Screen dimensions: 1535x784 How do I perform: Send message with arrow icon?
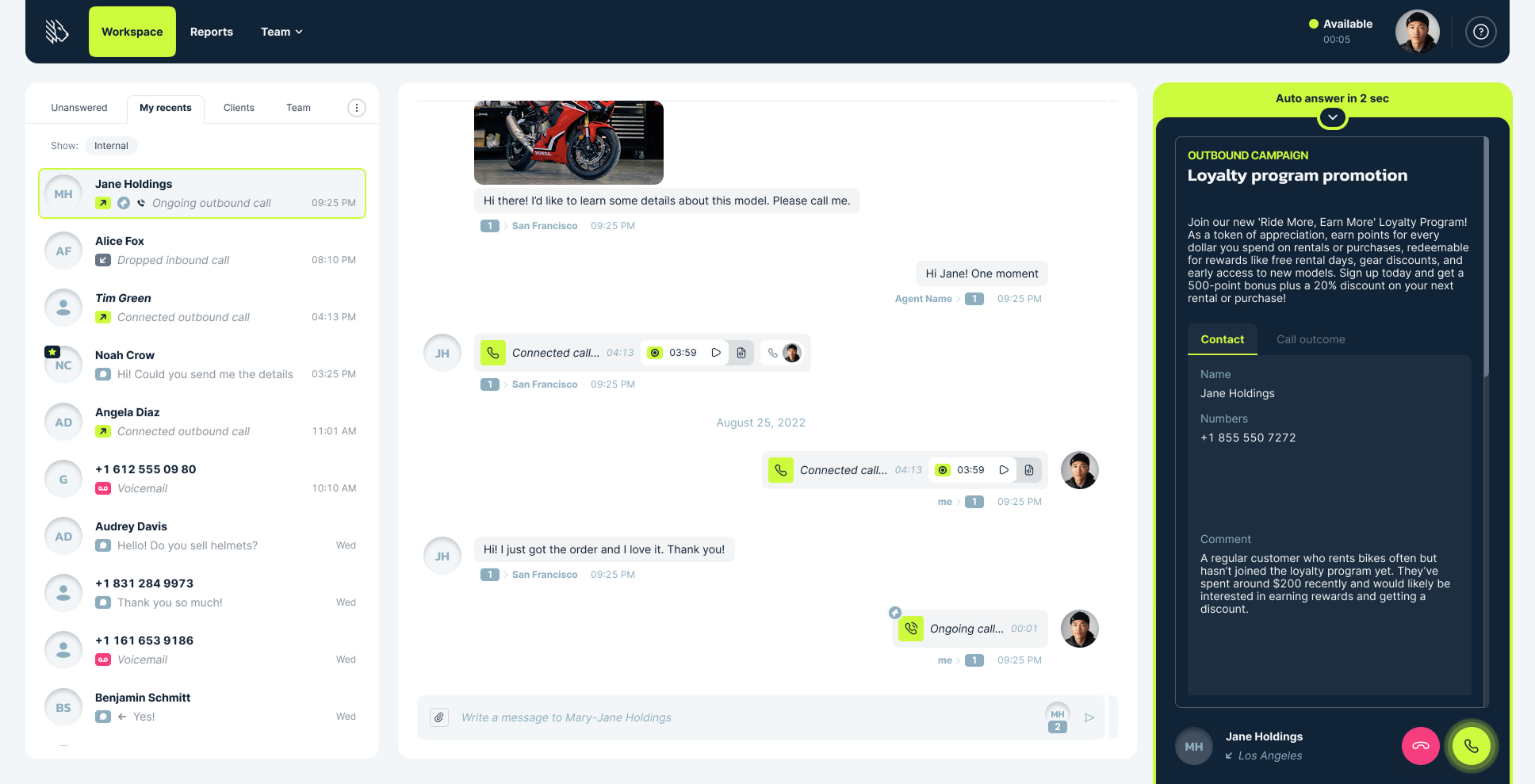[1089, 717]
